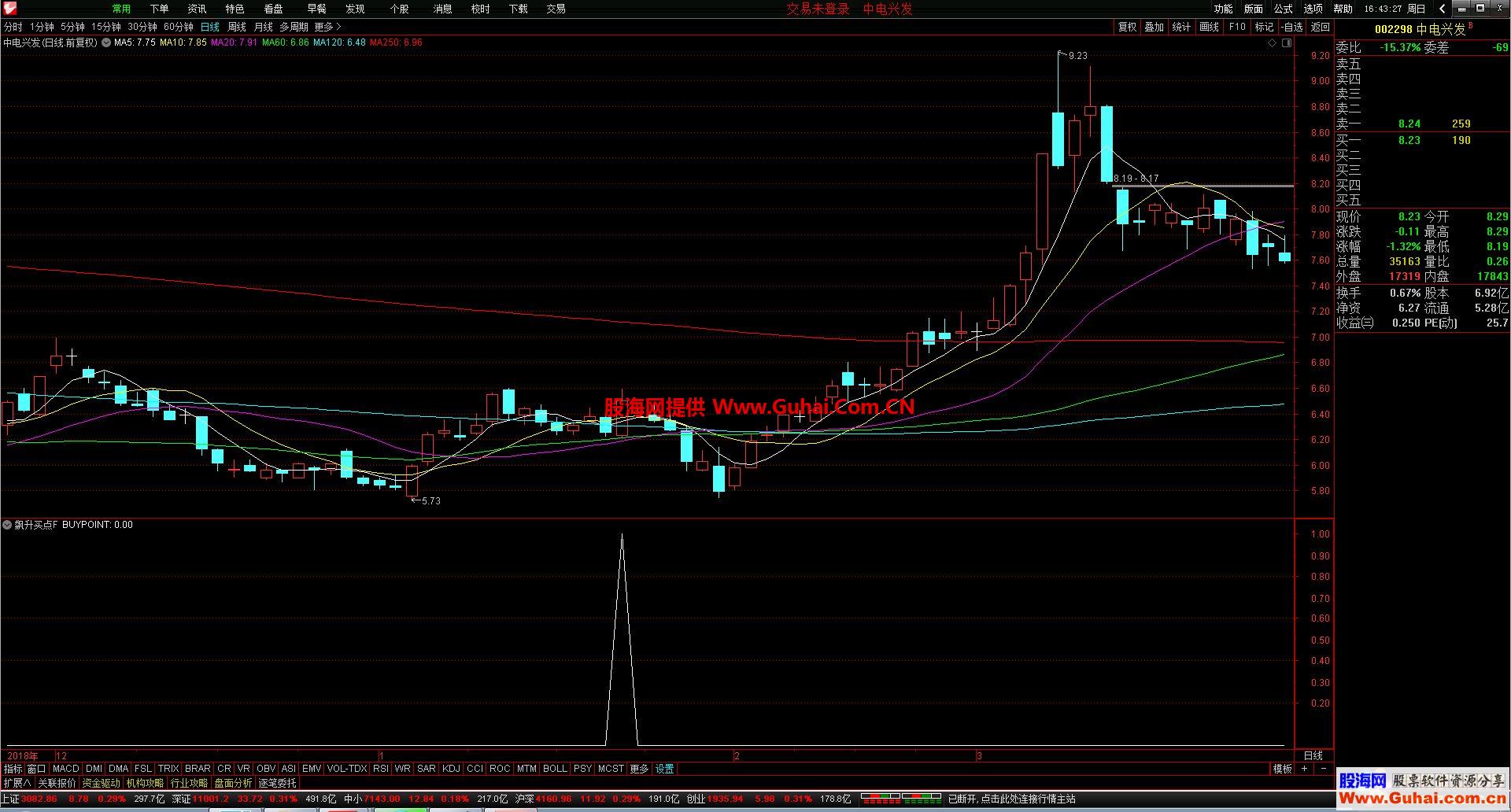Image resolution: width=1511 pixels, height=812 pixels.
Task: Toggle the side panel icon atop the chart
Action: [1287, 43]
